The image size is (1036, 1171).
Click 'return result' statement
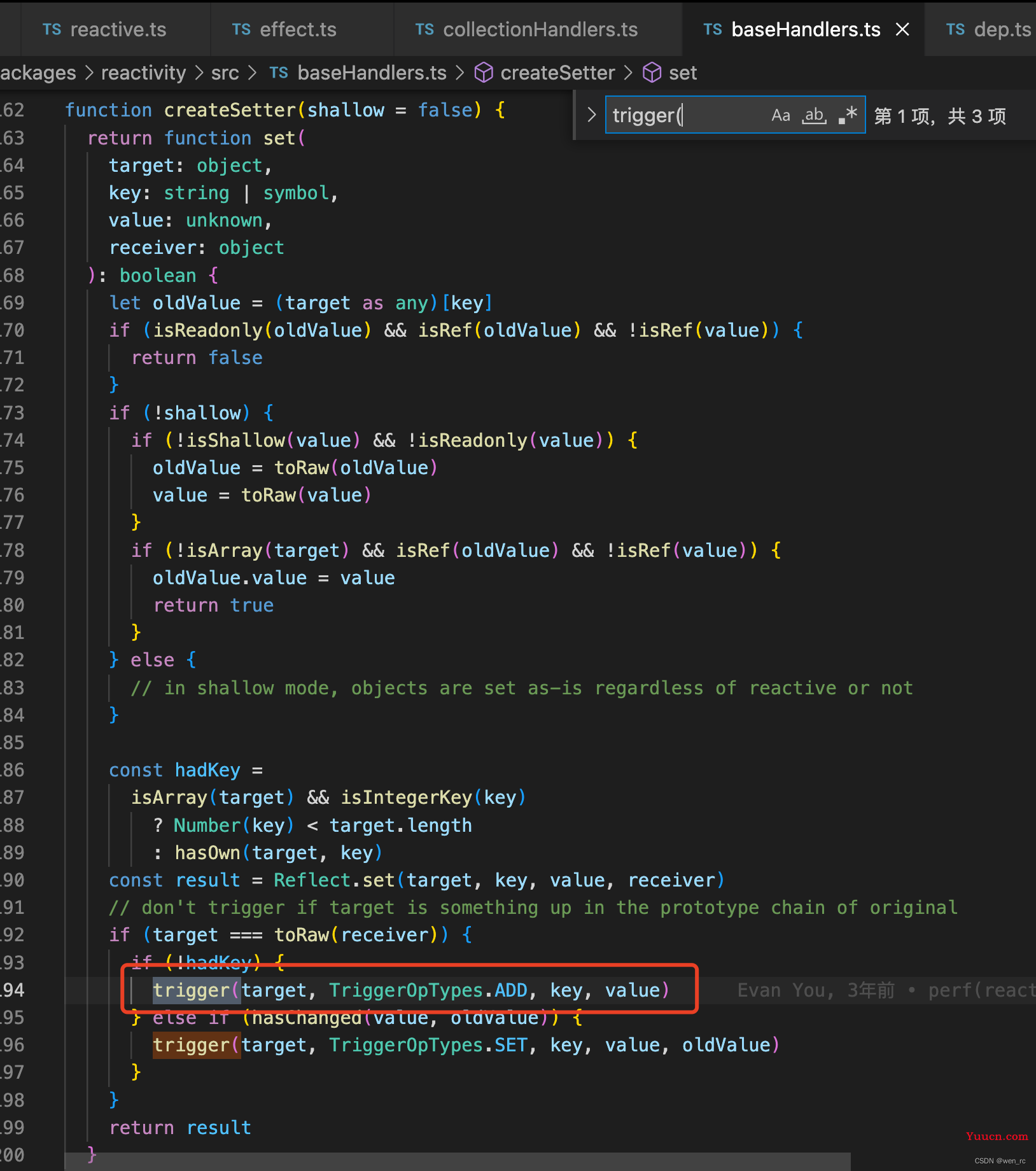pyautogui.click(x=180, y=1127)
